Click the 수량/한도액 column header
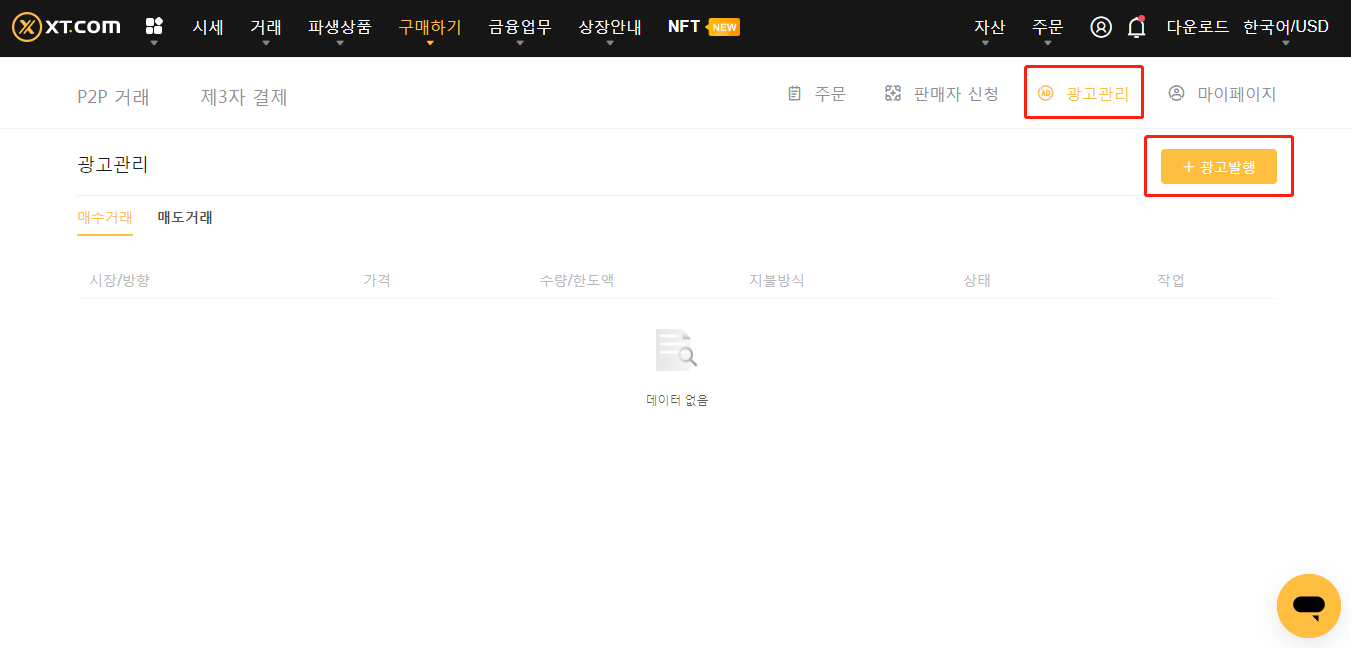 point(577,280)
